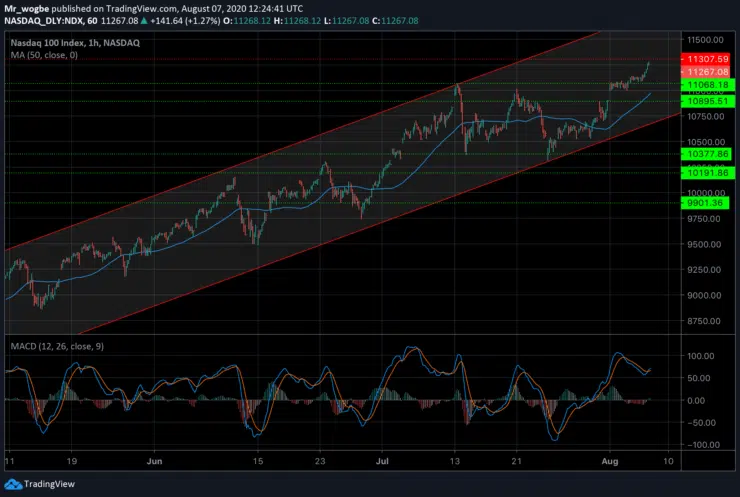This screenshot has width=740, height=497.
Task: Click the 11500.00 tick on price scale
Action: pyautogui.click(x=704, y=39)
